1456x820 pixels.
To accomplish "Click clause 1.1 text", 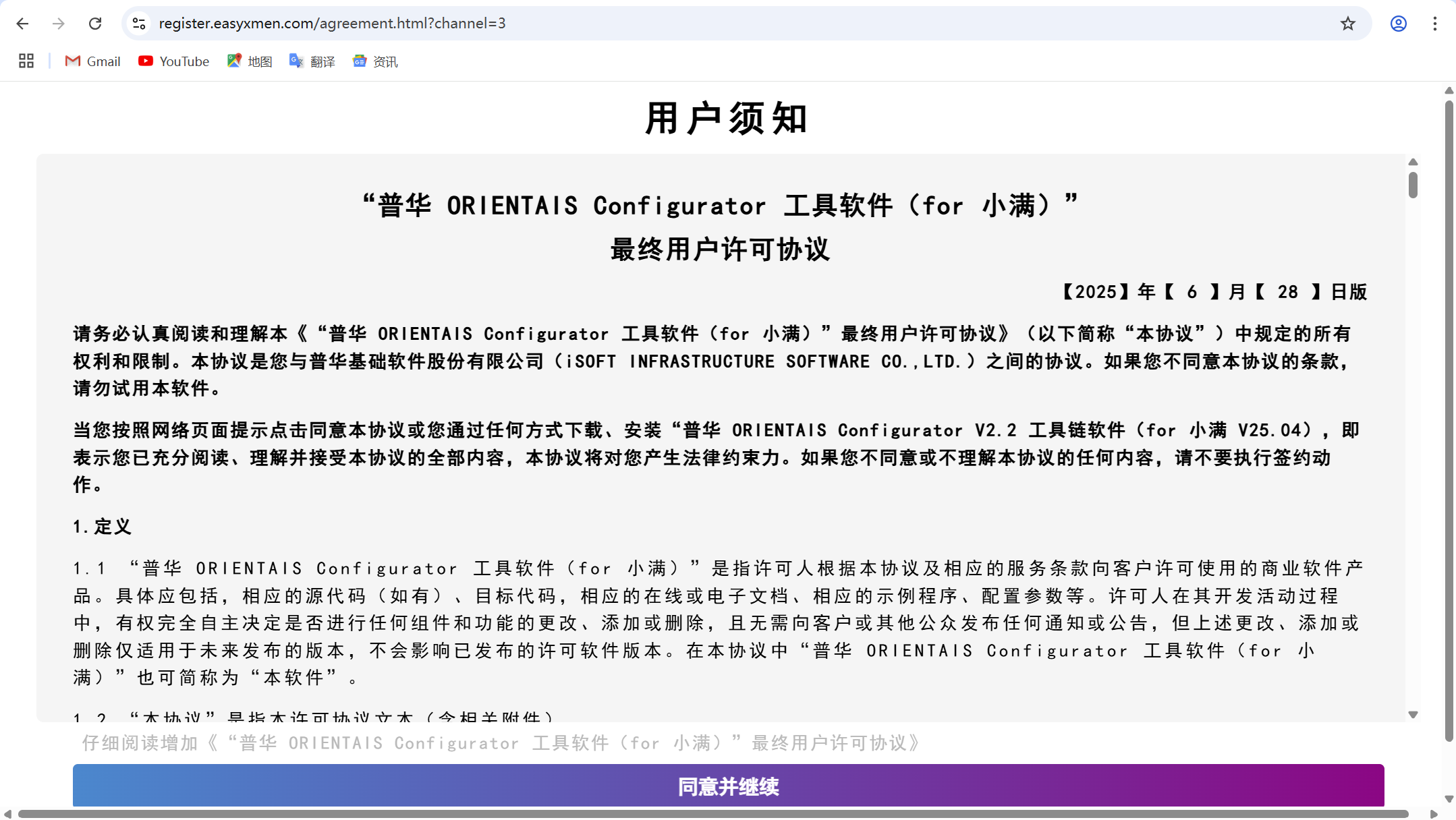I will point(719,623).
